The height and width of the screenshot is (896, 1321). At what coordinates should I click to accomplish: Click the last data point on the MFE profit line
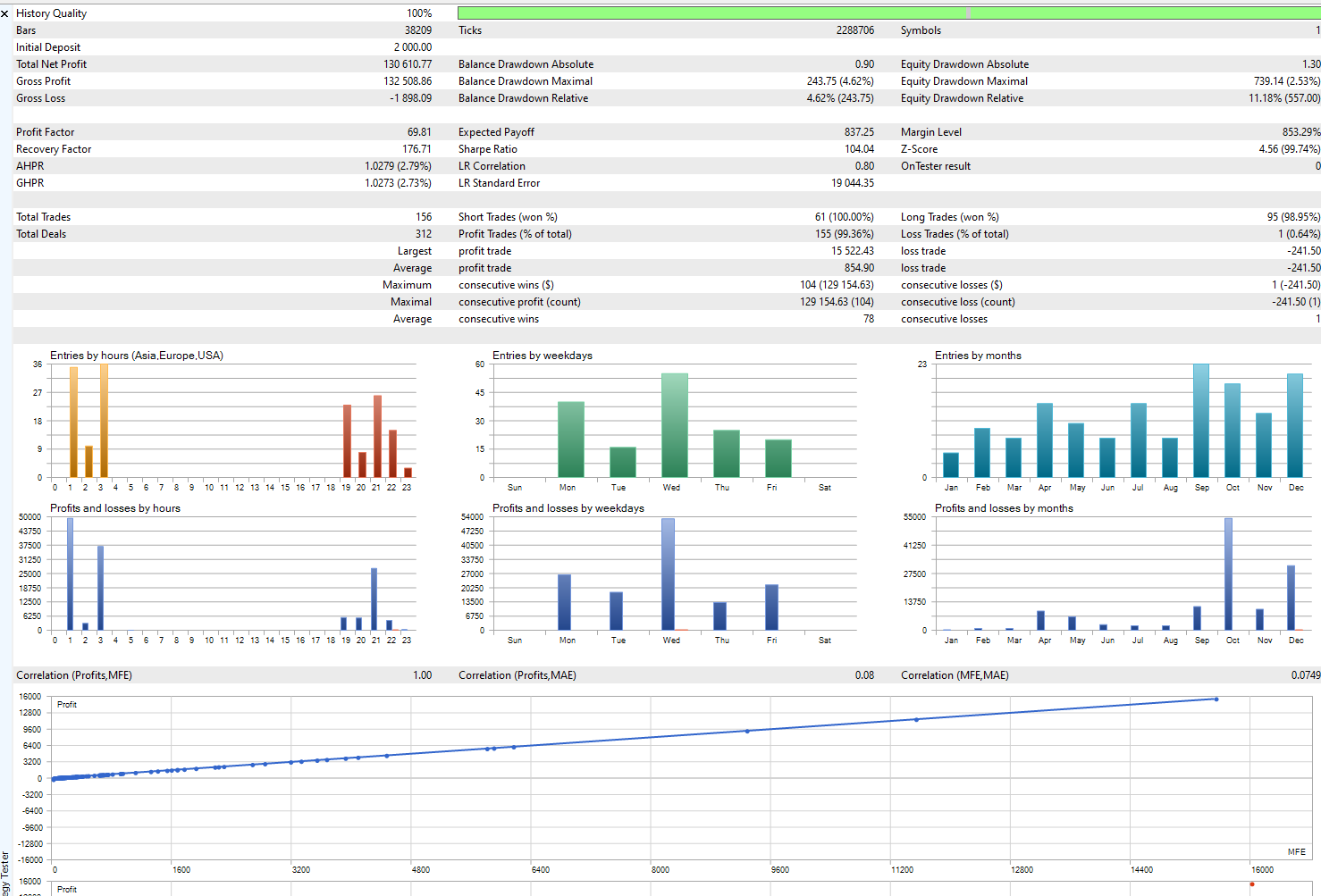[x=1216, y=699]
